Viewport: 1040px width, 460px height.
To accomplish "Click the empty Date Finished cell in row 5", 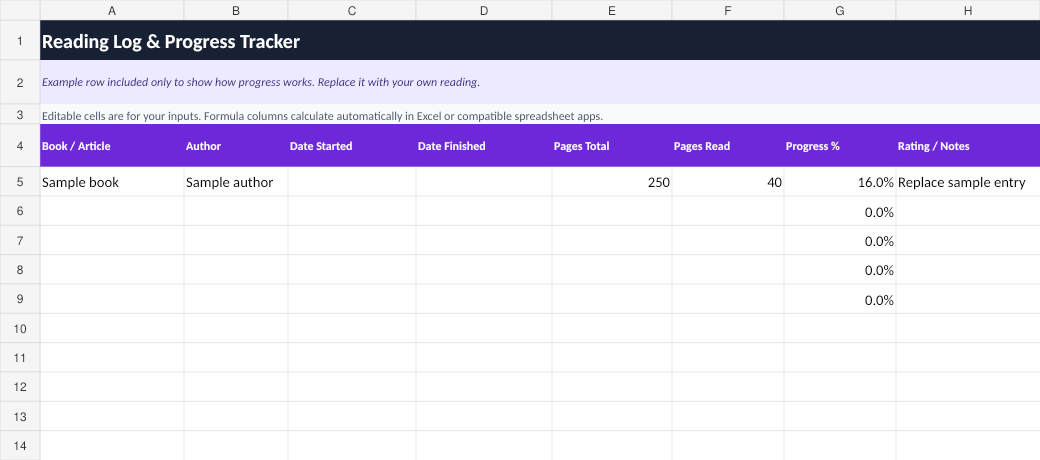I will pos(484,182).
